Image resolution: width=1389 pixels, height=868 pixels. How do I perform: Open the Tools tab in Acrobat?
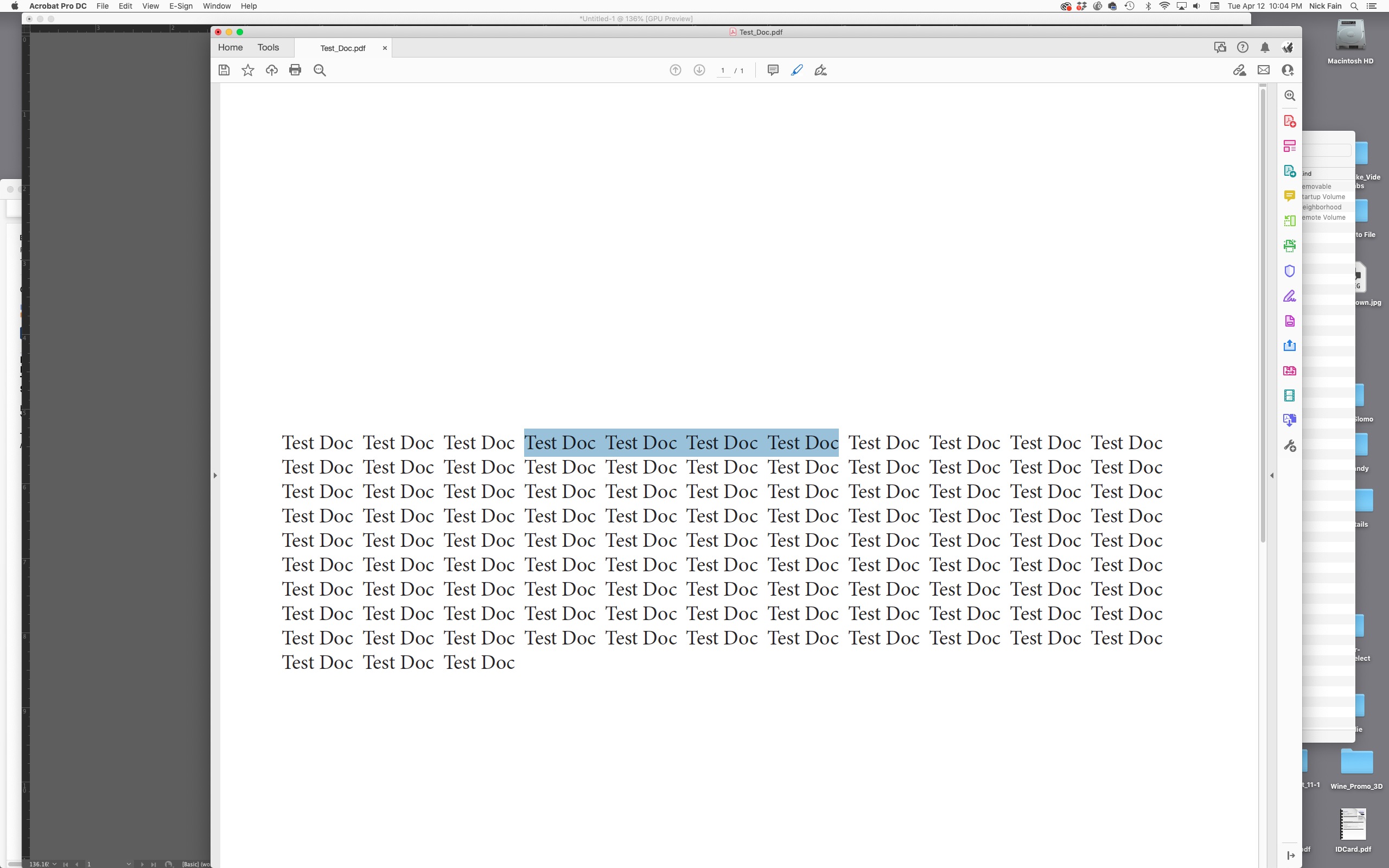268,47
